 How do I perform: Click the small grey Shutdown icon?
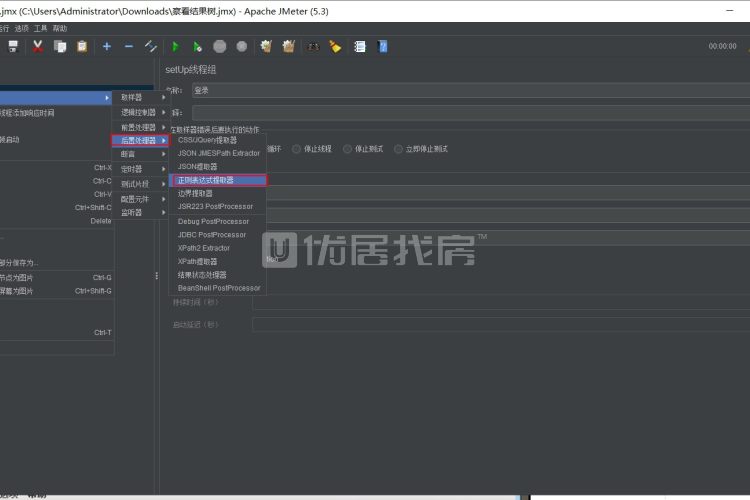point(242,46)
